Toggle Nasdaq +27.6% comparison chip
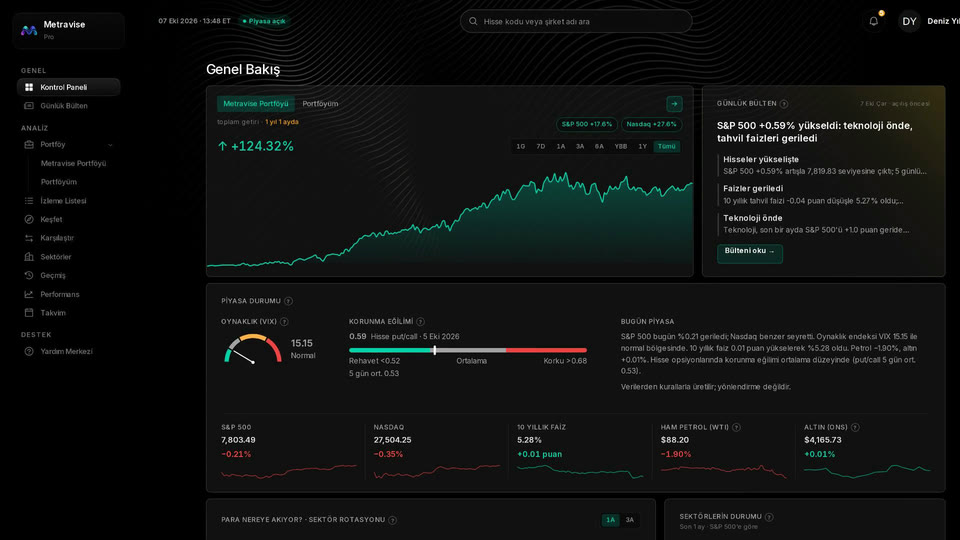960x540 pixels. tap(651, 124)
